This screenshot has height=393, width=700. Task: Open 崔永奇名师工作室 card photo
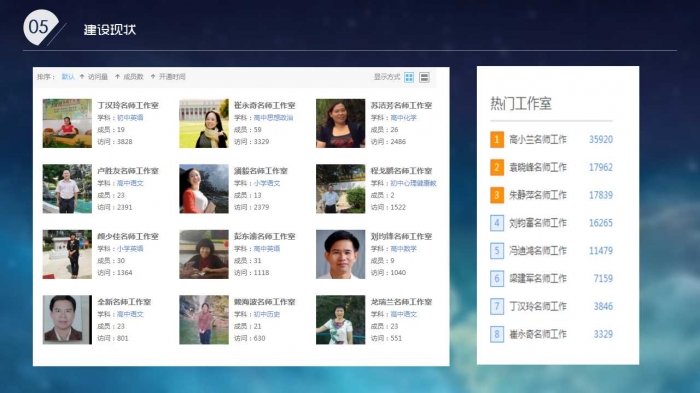click(x=204, y=123)
